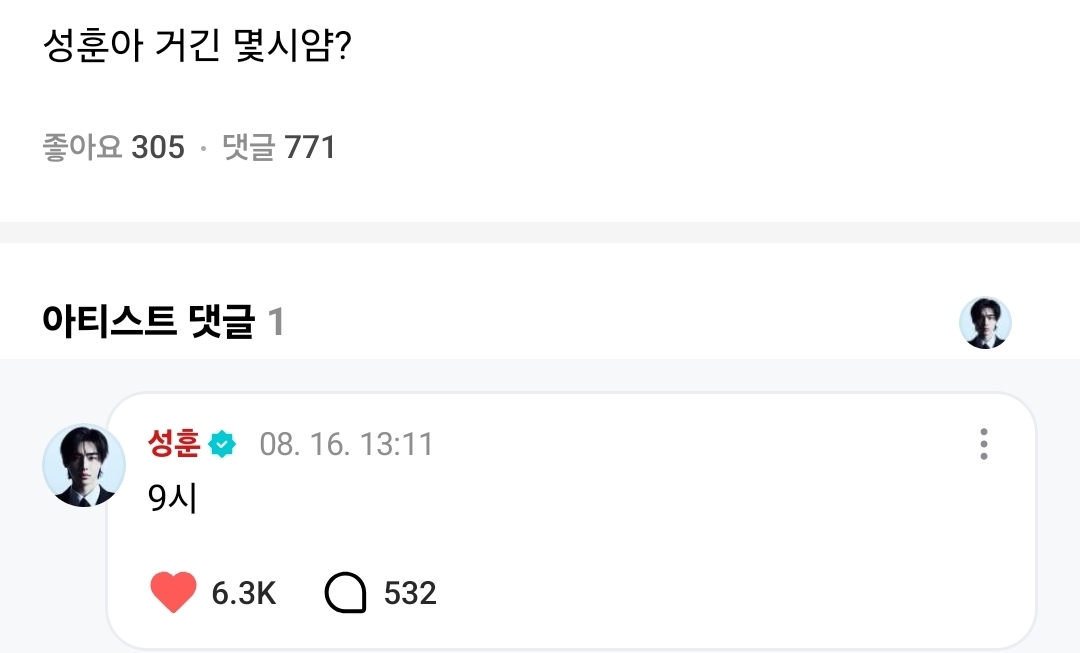Click the artist comment count 1

276,322
